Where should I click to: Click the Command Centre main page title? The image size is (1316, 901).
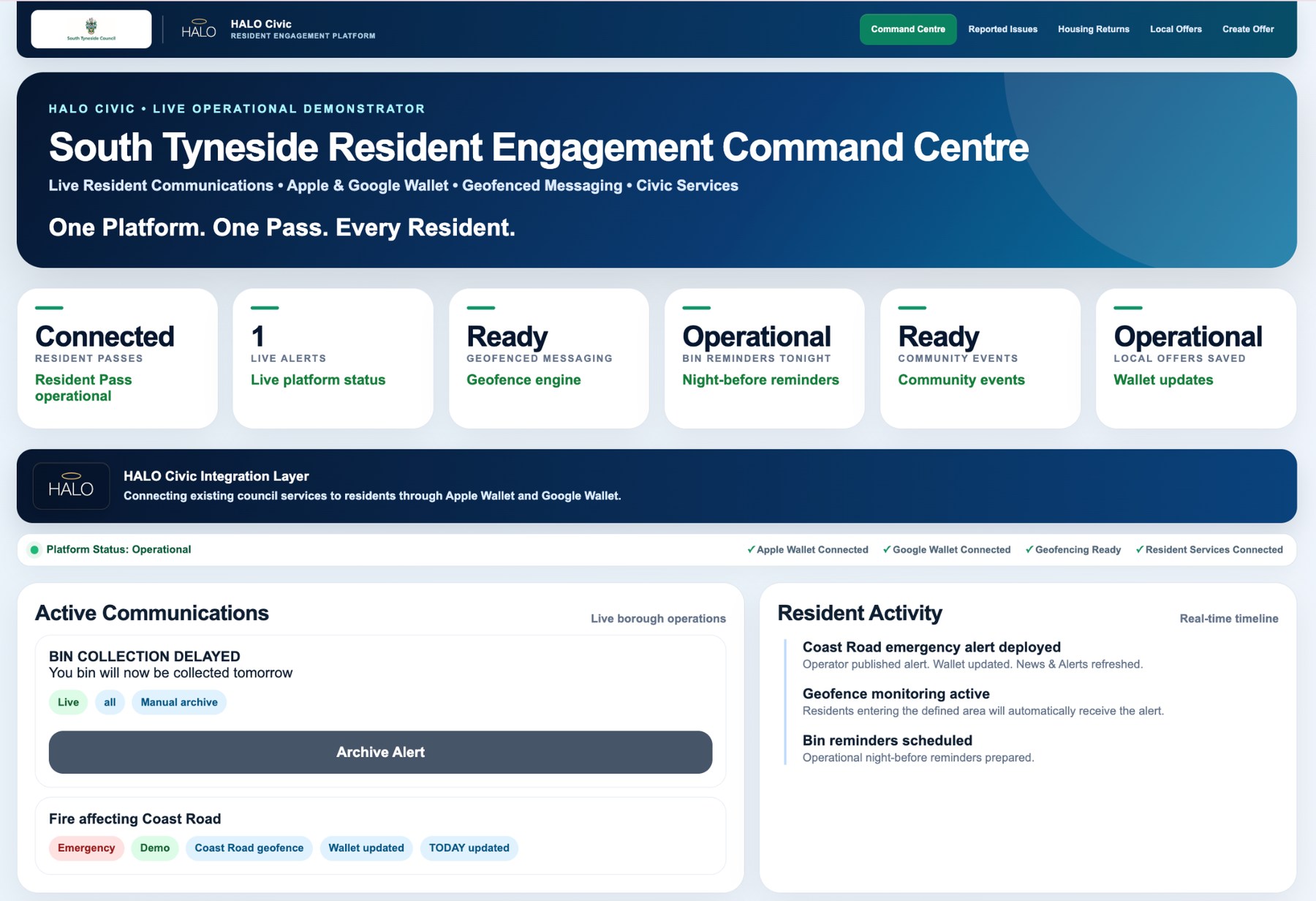tap(539, 147)
